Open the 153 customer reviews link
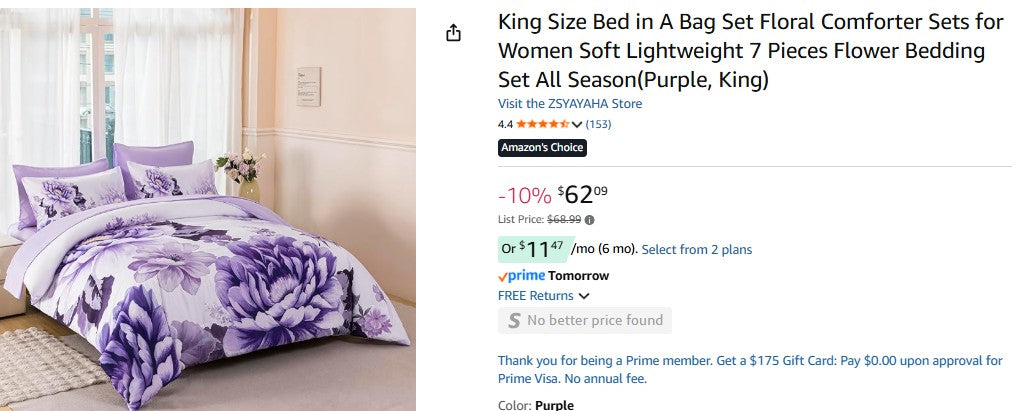 (598, 125)
